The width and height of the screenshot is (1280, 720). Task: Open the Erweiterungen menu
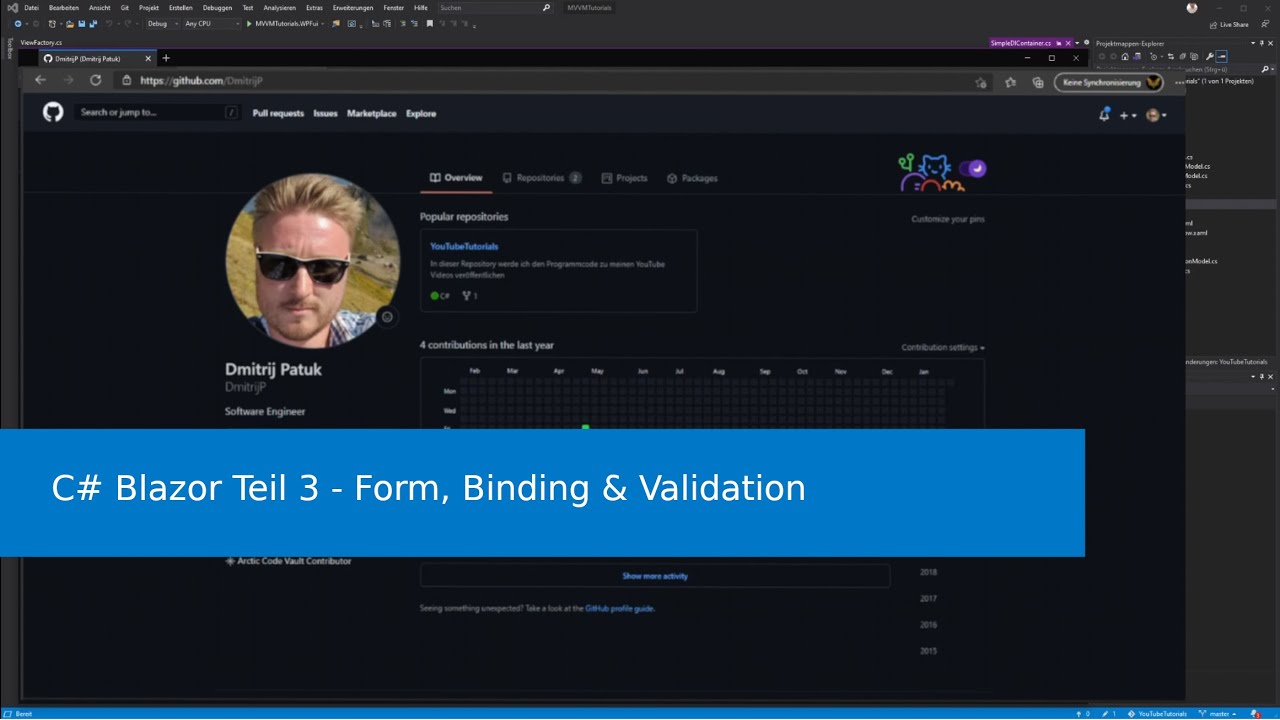[x=353, y=8]
